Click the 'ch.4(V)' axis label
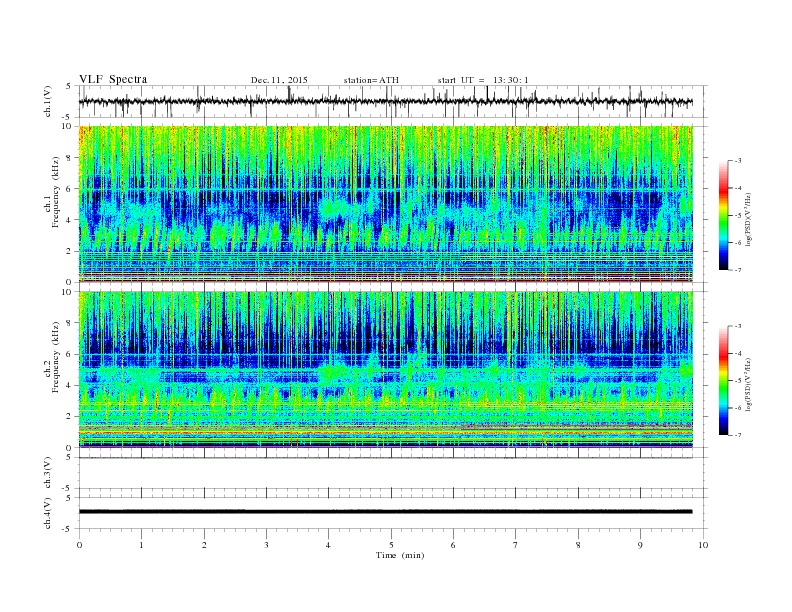Viewport: 792px width, 612px height. (x=48, y=514)
